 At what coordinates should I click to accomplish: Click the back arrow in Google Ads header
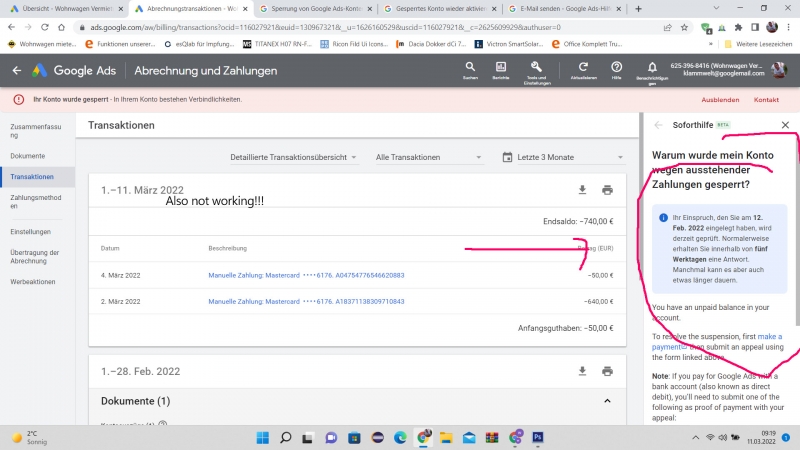pyautogui.click(x=16, y=71)
